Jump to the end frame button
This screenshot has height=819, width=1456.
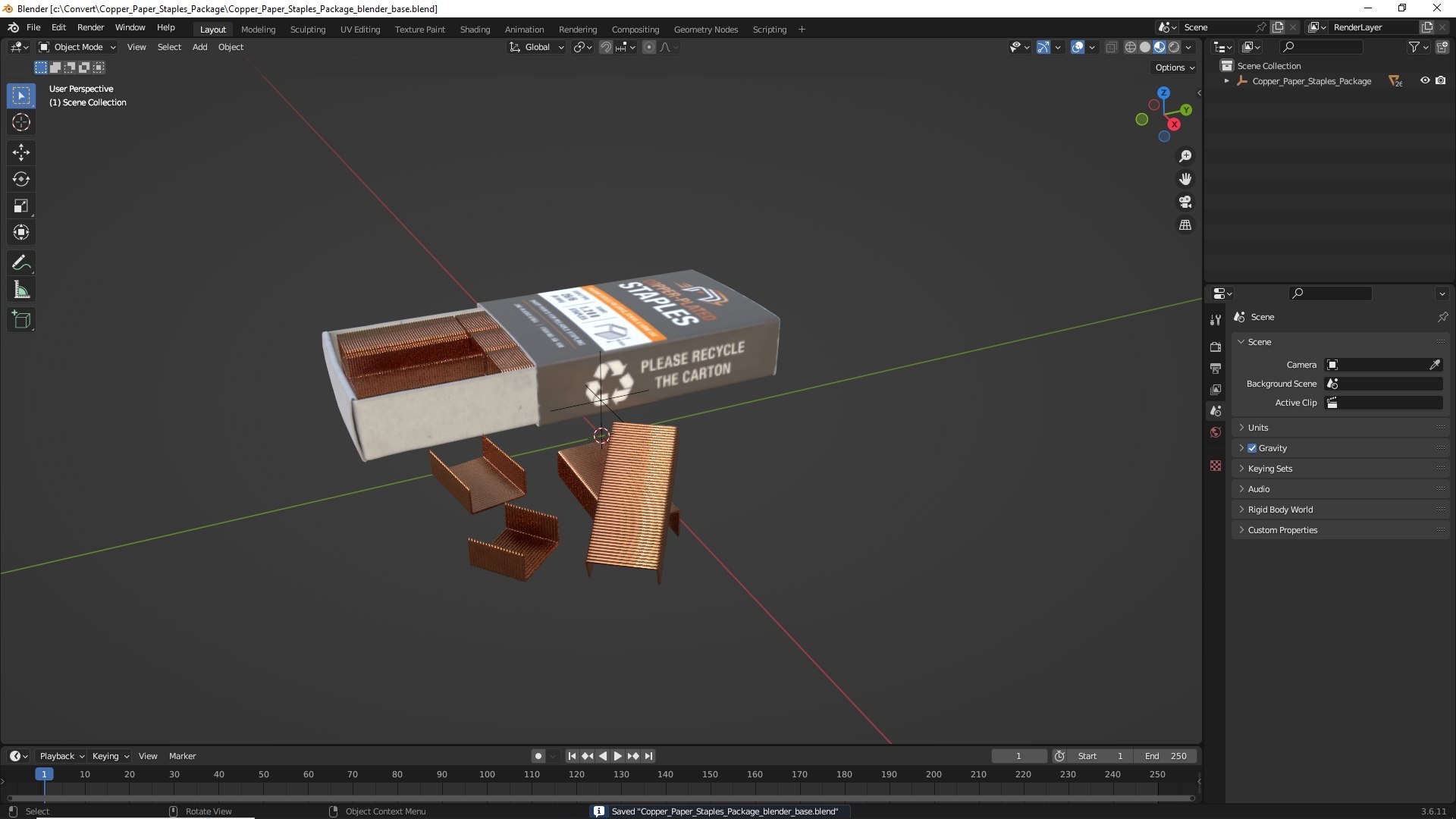(648, 756)
